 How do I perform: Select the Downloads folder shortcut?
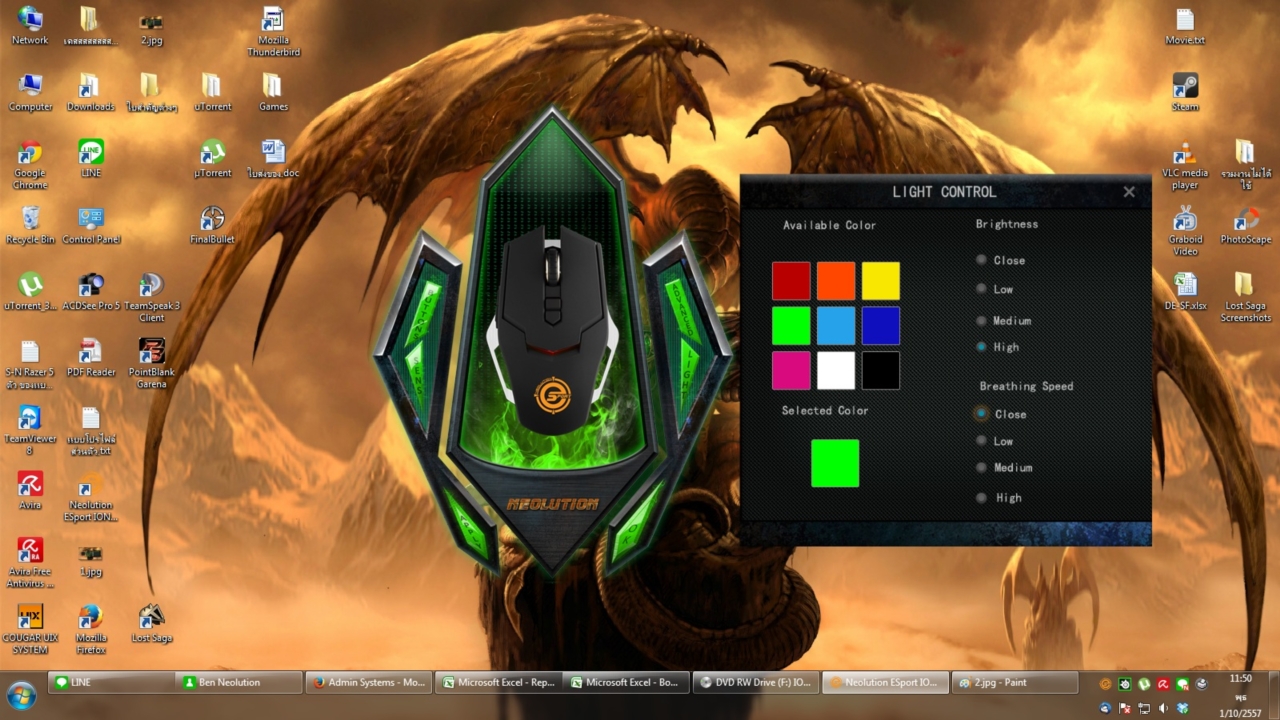91,92
